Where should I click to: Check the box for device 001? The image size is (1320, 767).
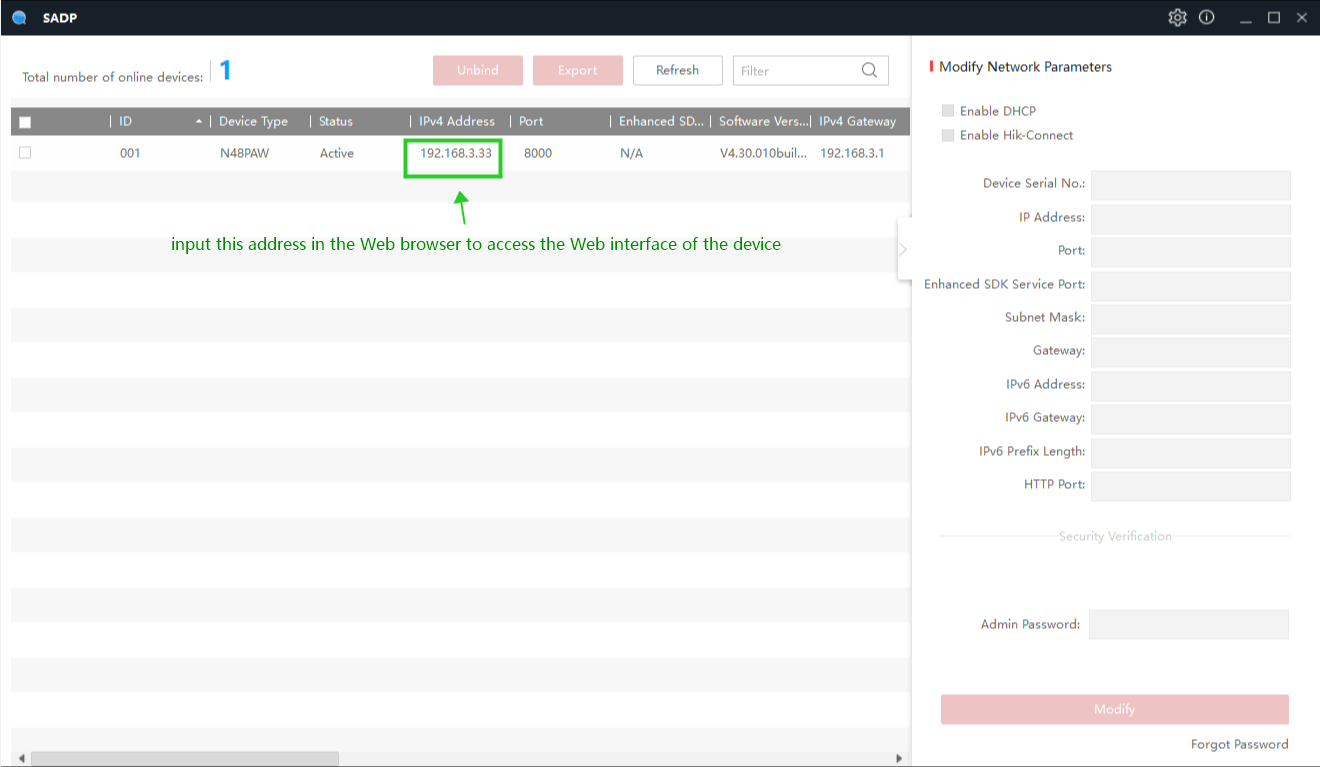pyautogui.click(x=25, y=153)
